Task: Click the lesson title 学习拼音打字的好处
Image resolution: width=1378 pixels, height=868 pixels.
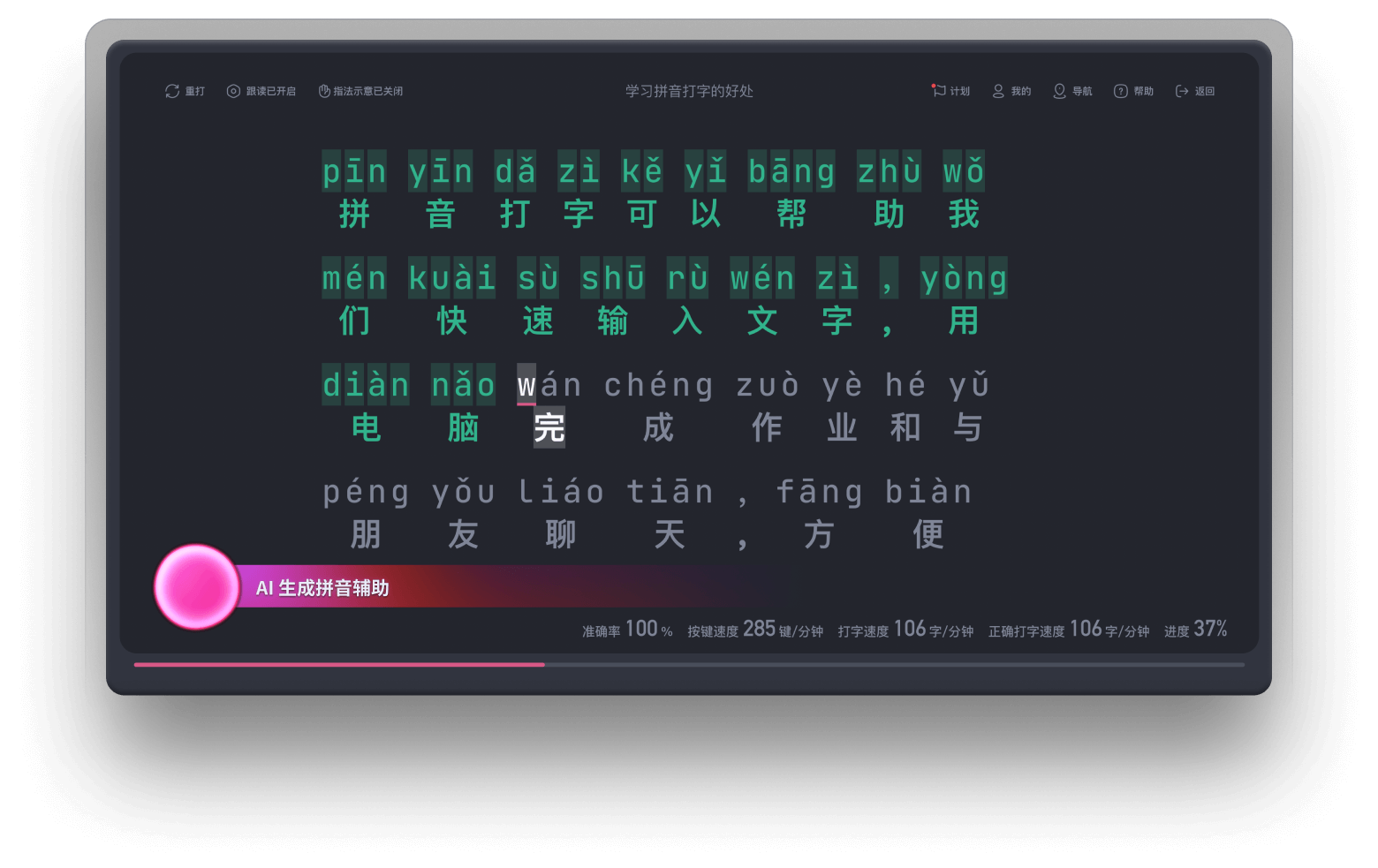Action: [x=689, y=91]
